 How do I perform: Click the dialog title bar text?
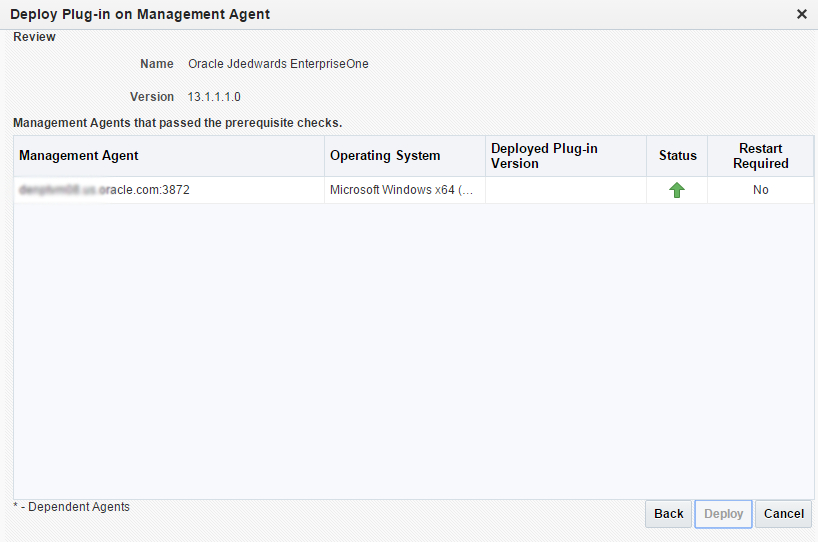[140, 14]
